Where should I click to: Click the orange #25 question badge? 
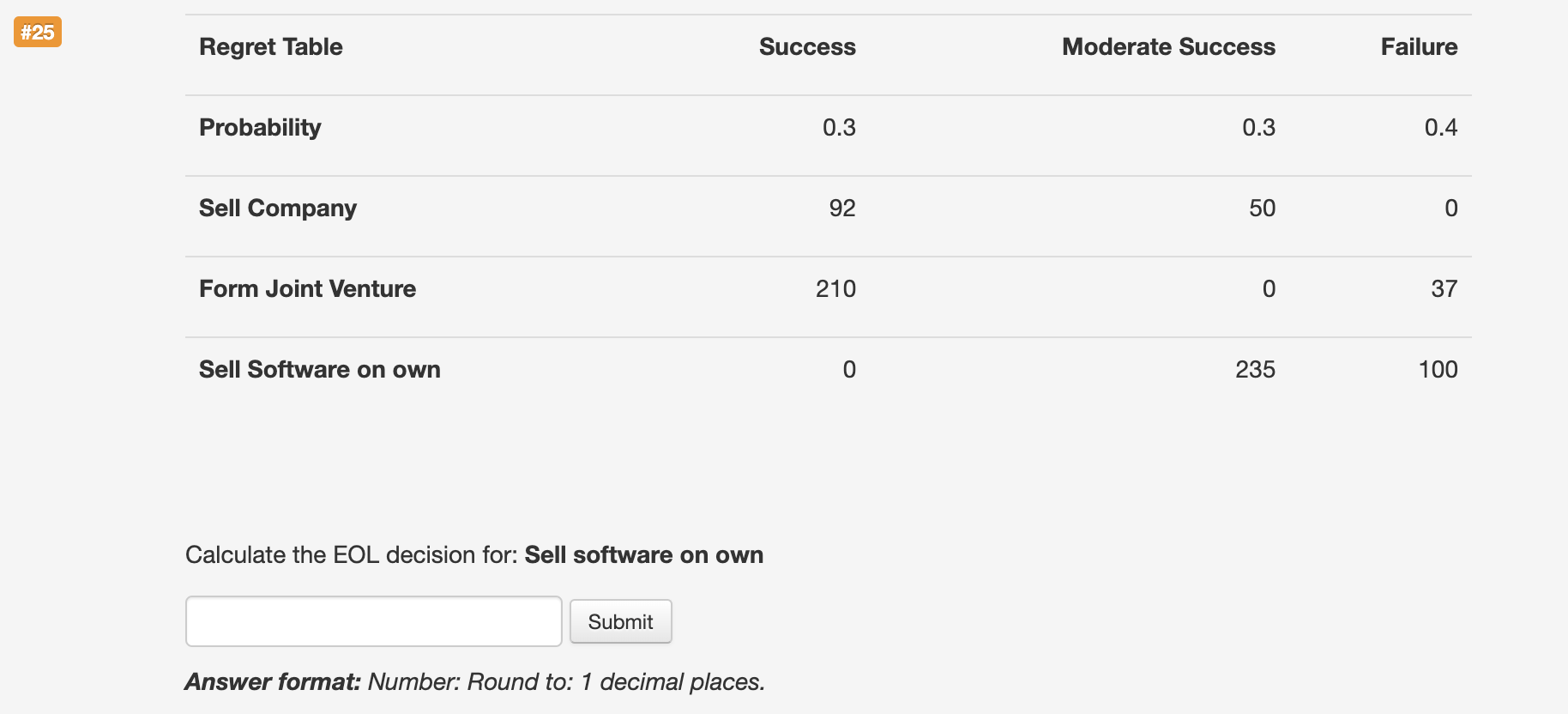pos(37,33)
